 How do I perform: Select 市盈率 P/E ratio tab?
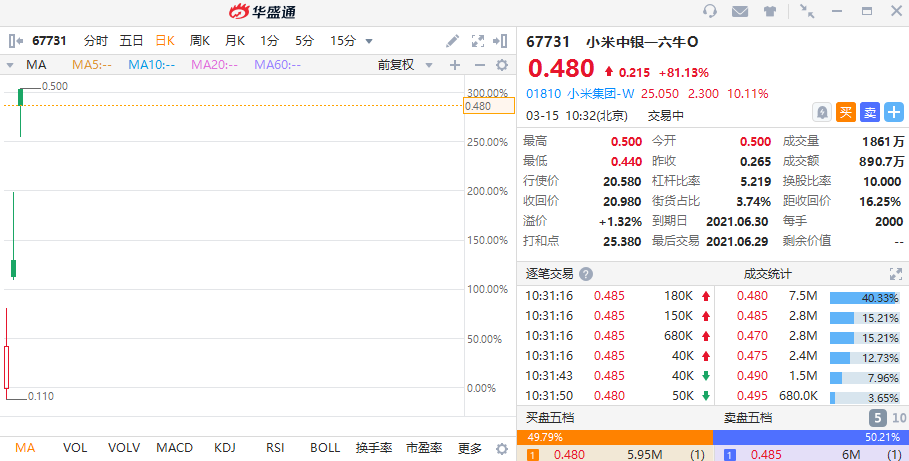[424, 448]
